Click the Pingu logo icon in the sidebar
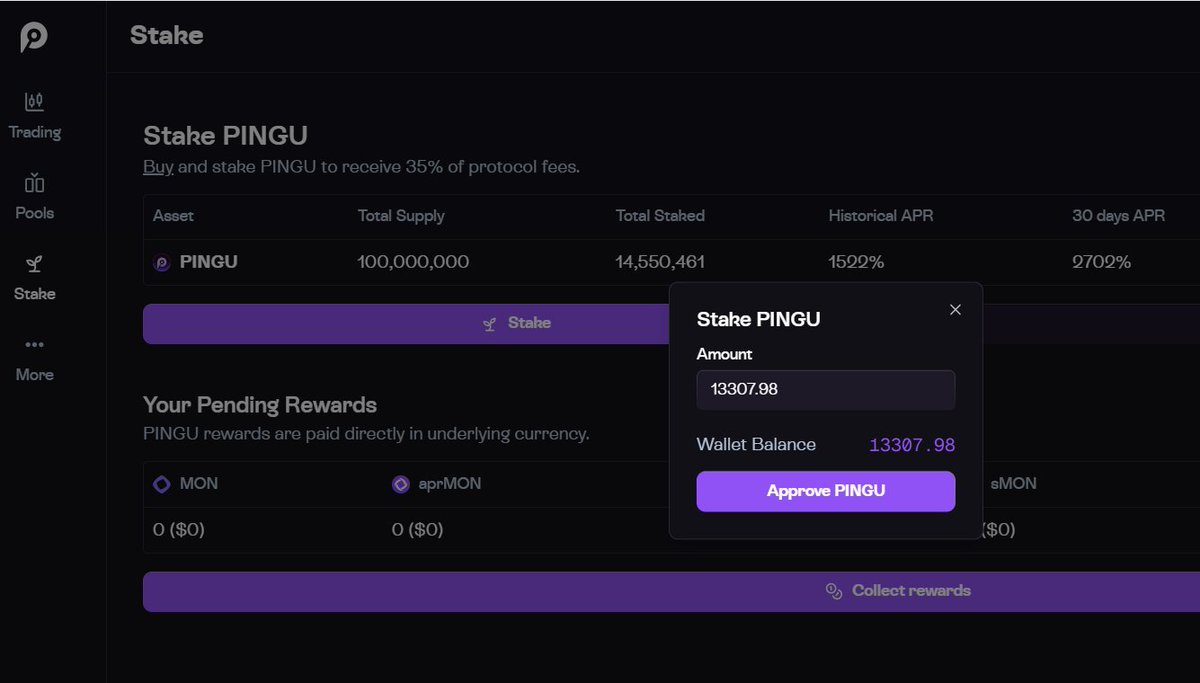1200x683 pixels. 34,38
